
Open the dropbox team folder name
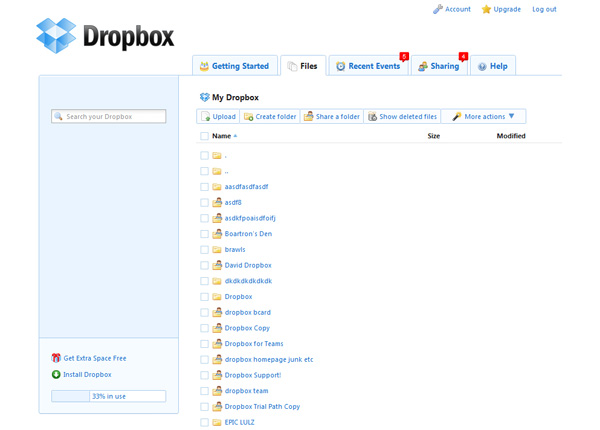[x=246, y=391]
